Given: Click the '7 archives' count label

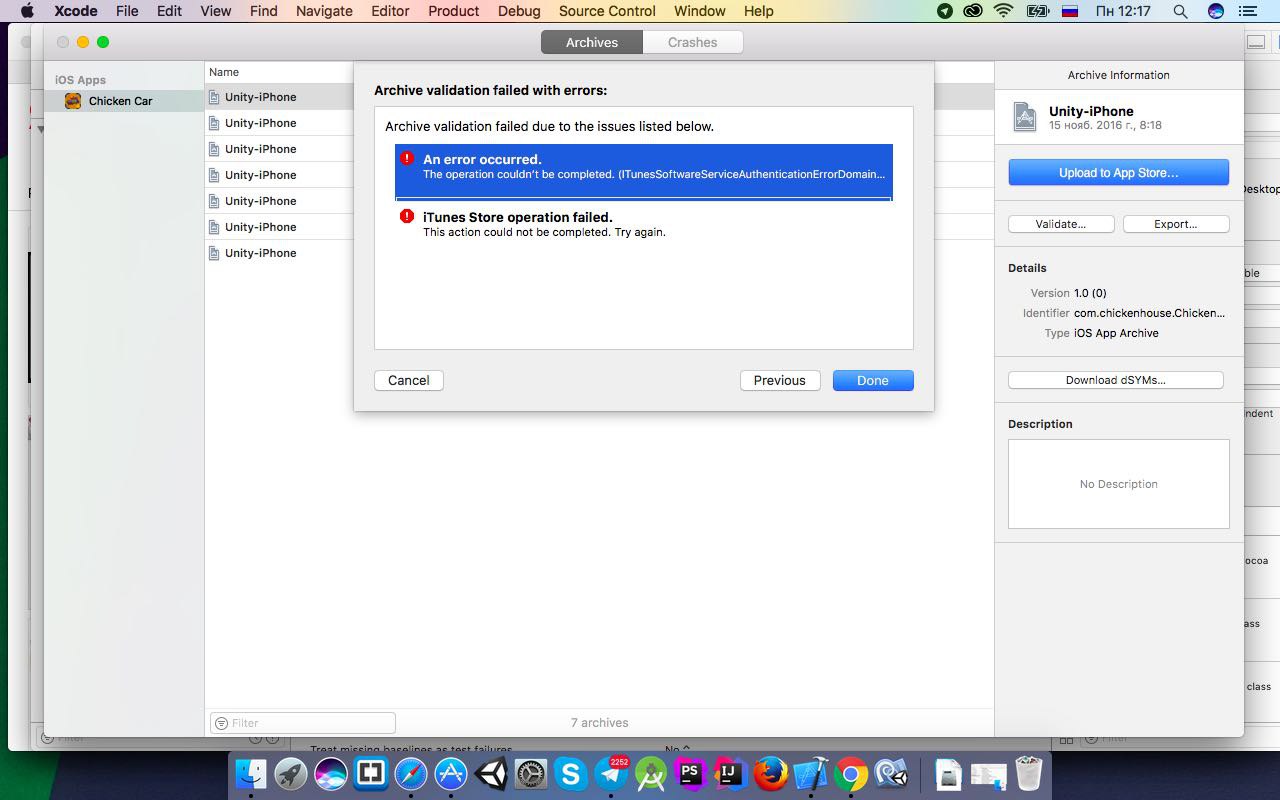Looking at the screenshot, I should [x=600, y=723].
